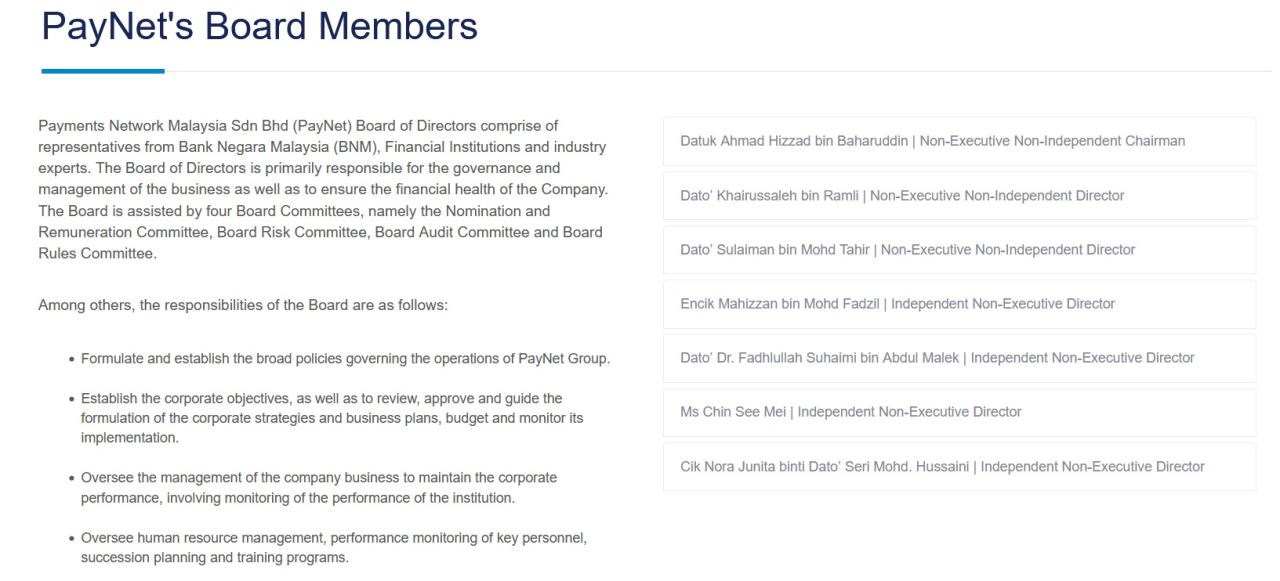The image size is (1280, 581).
Task: Click the PayNet's Board Members heading
Action: point(260,27)
